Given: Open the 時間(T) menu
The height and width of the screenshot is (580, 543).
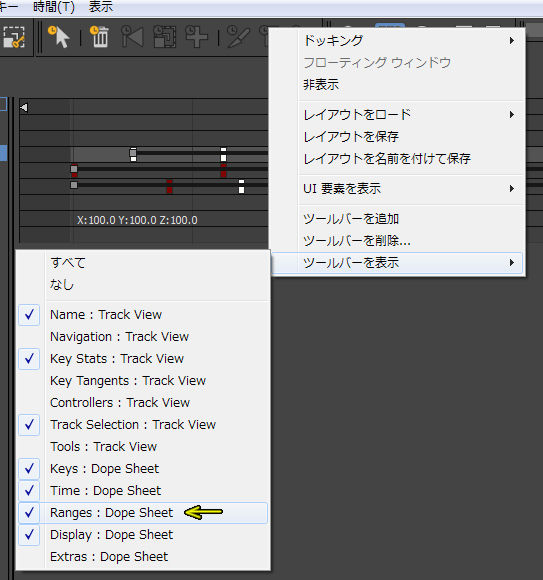Looking at the screenshot, I should pos(54,7).
